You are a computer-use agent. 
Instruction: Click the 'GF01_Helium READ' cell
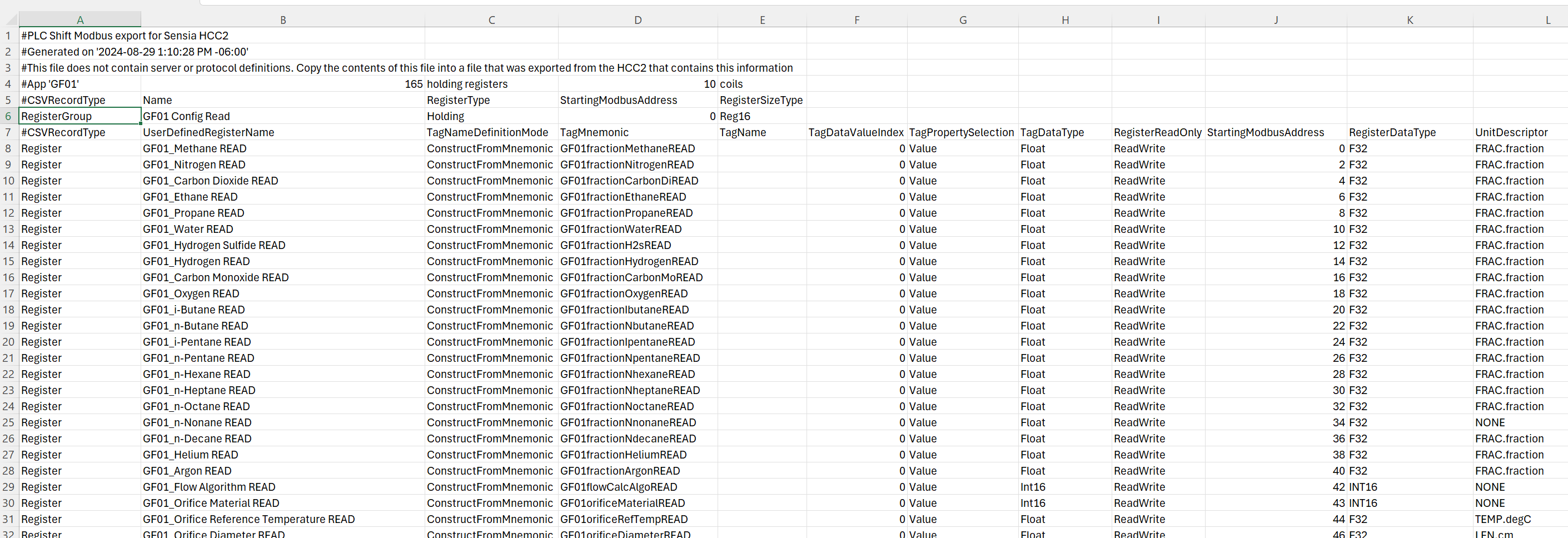point(191,455)
